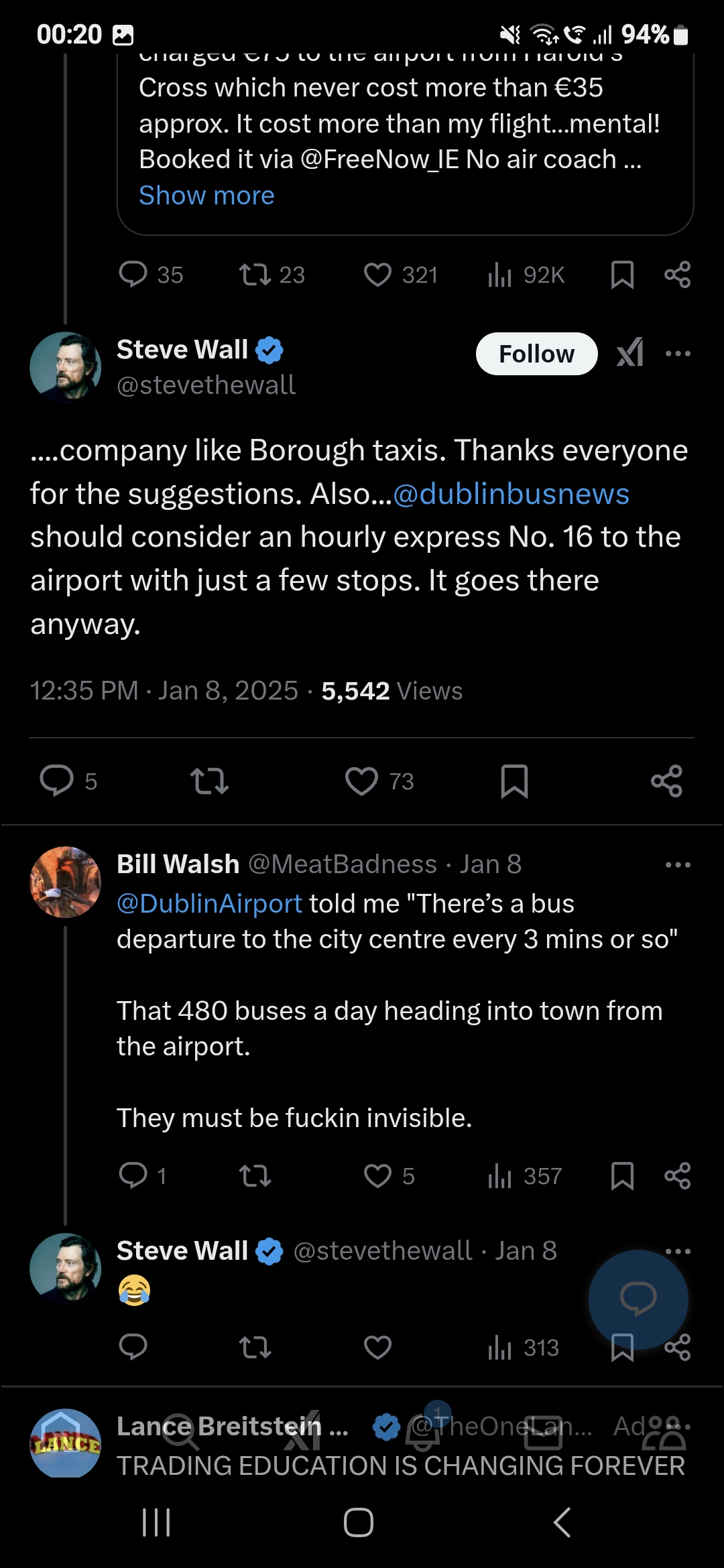This screenshot has width=724, height=1568.
Task: Share Steve Wall's main tweet
Action: (666, 781)
